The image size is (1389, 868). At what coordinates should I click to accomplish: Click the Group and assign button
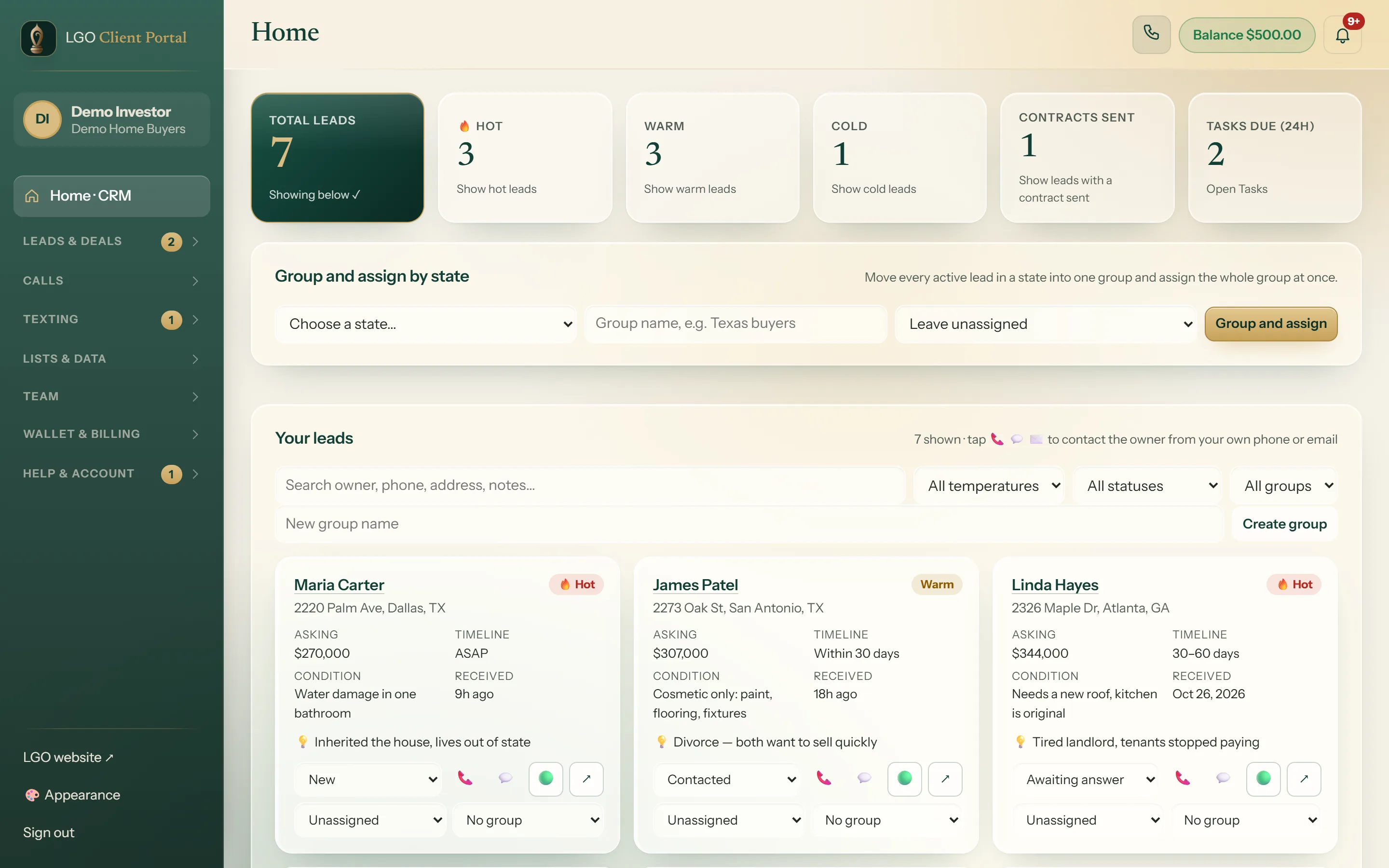pyautogui.click(x=1271, y=324)
